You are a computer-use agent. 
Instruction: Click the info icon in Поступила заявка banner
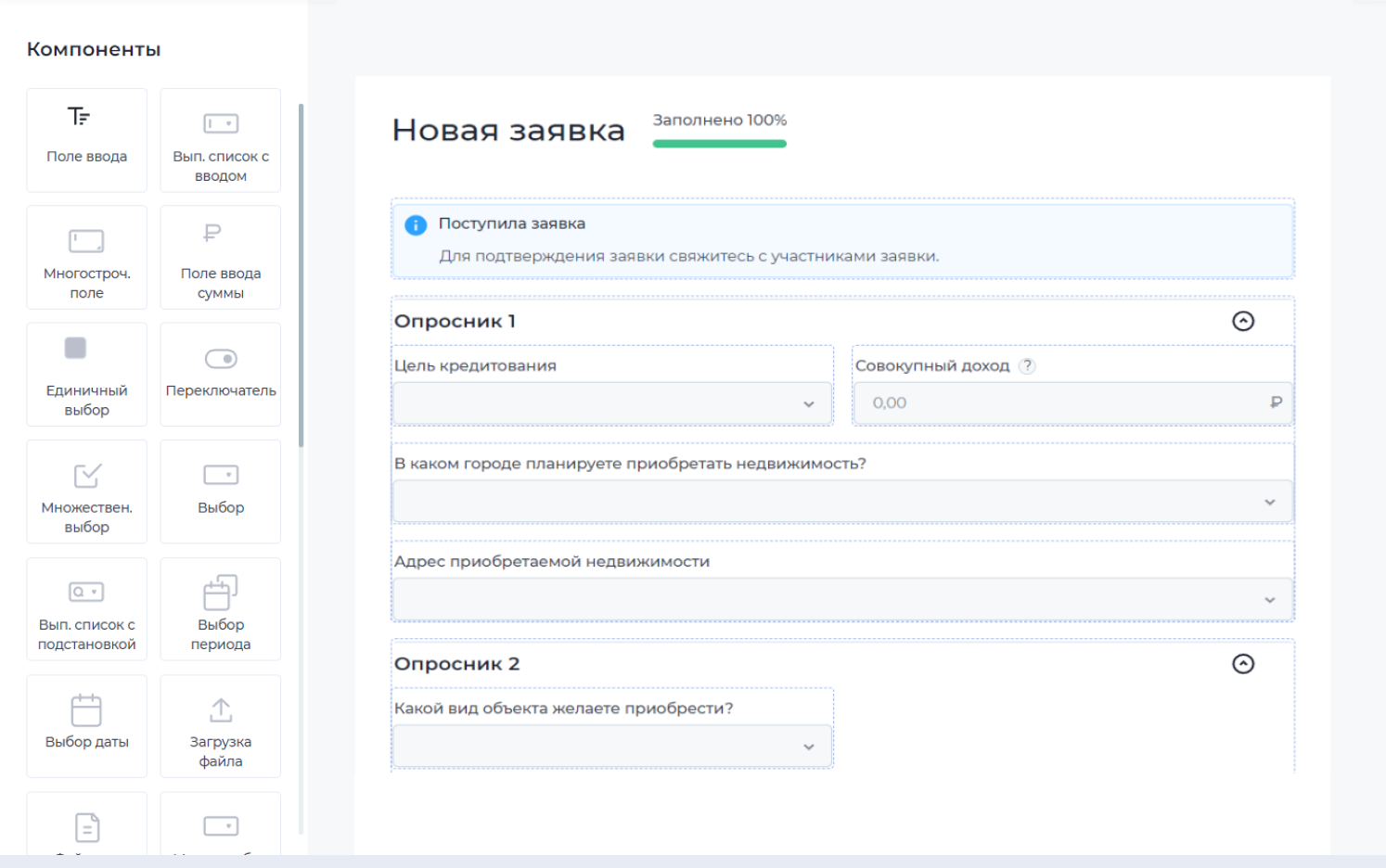tap(415, 225)
